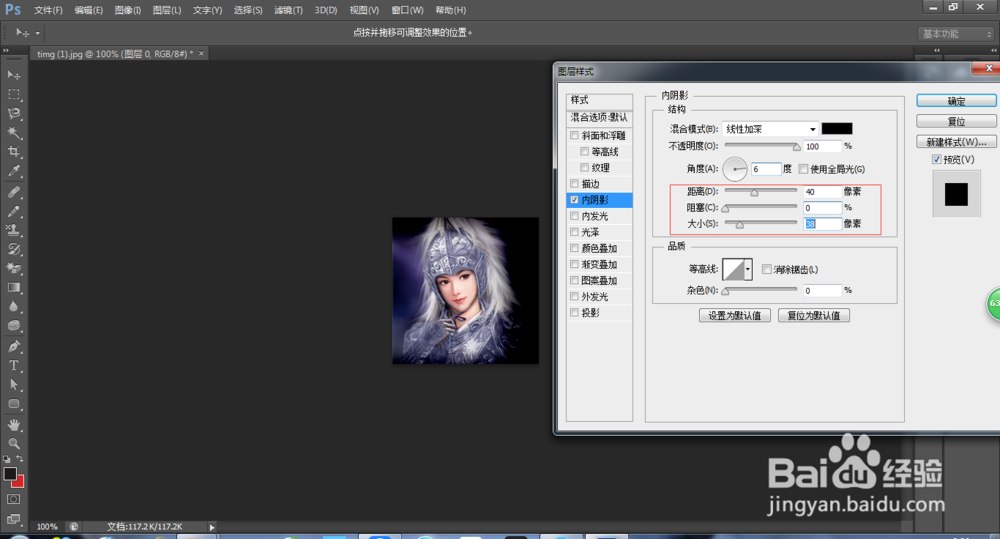The image size is (1000, 539).
Task: Enable the 内发光 checkbox
Action: (575, 216)
